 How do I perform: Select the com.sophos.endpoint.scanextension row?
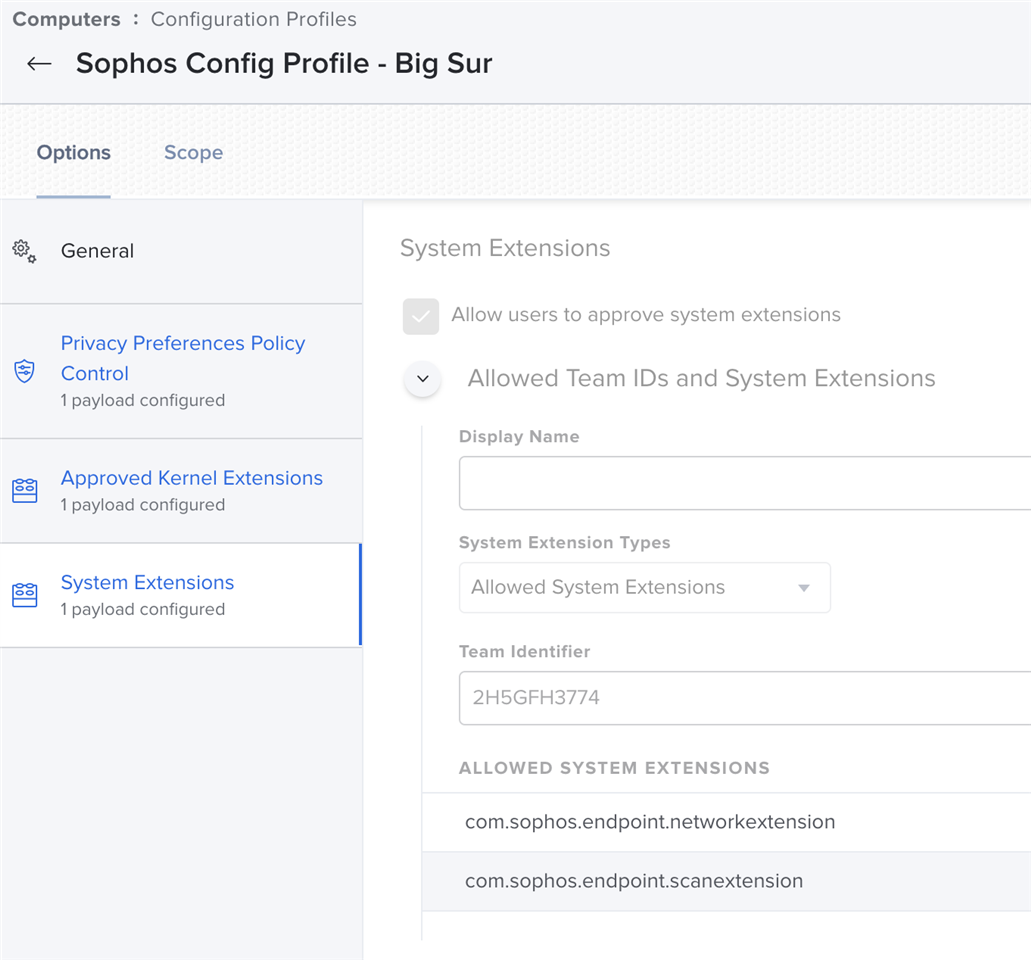pos(727,881)
